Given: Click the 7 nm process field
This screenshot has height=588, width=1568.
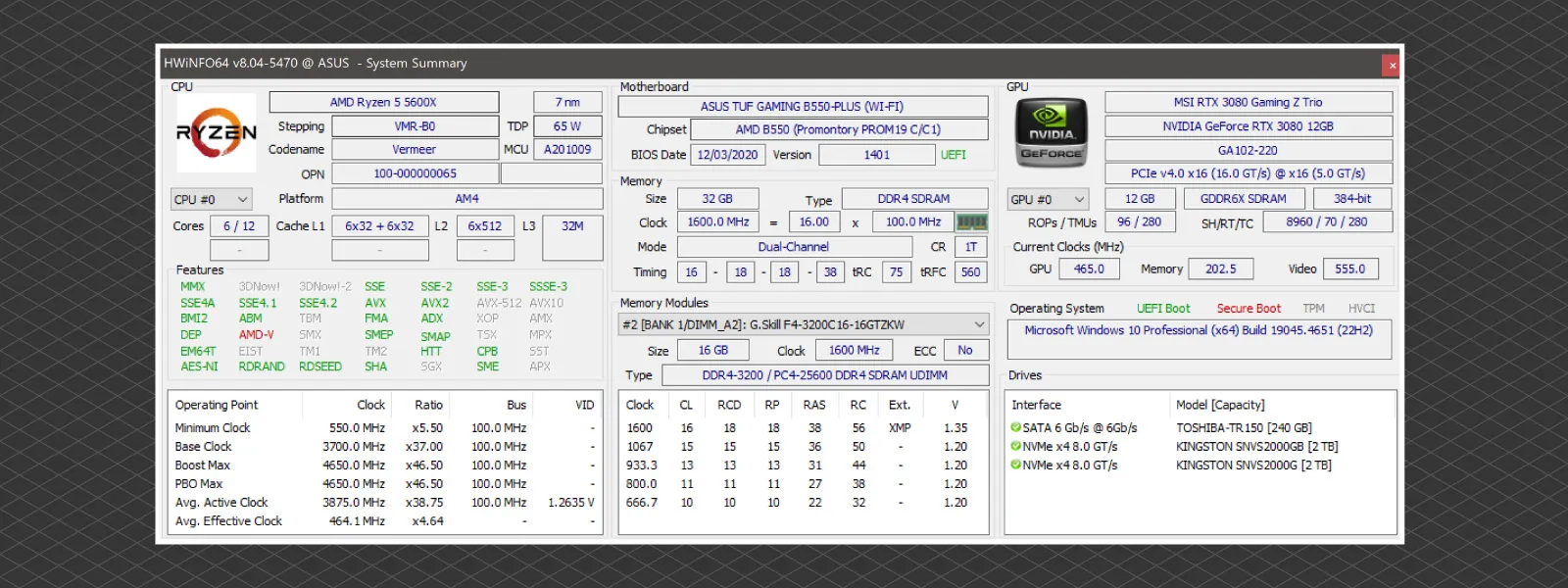Looking at the screenshot, I should click(567, 102).
